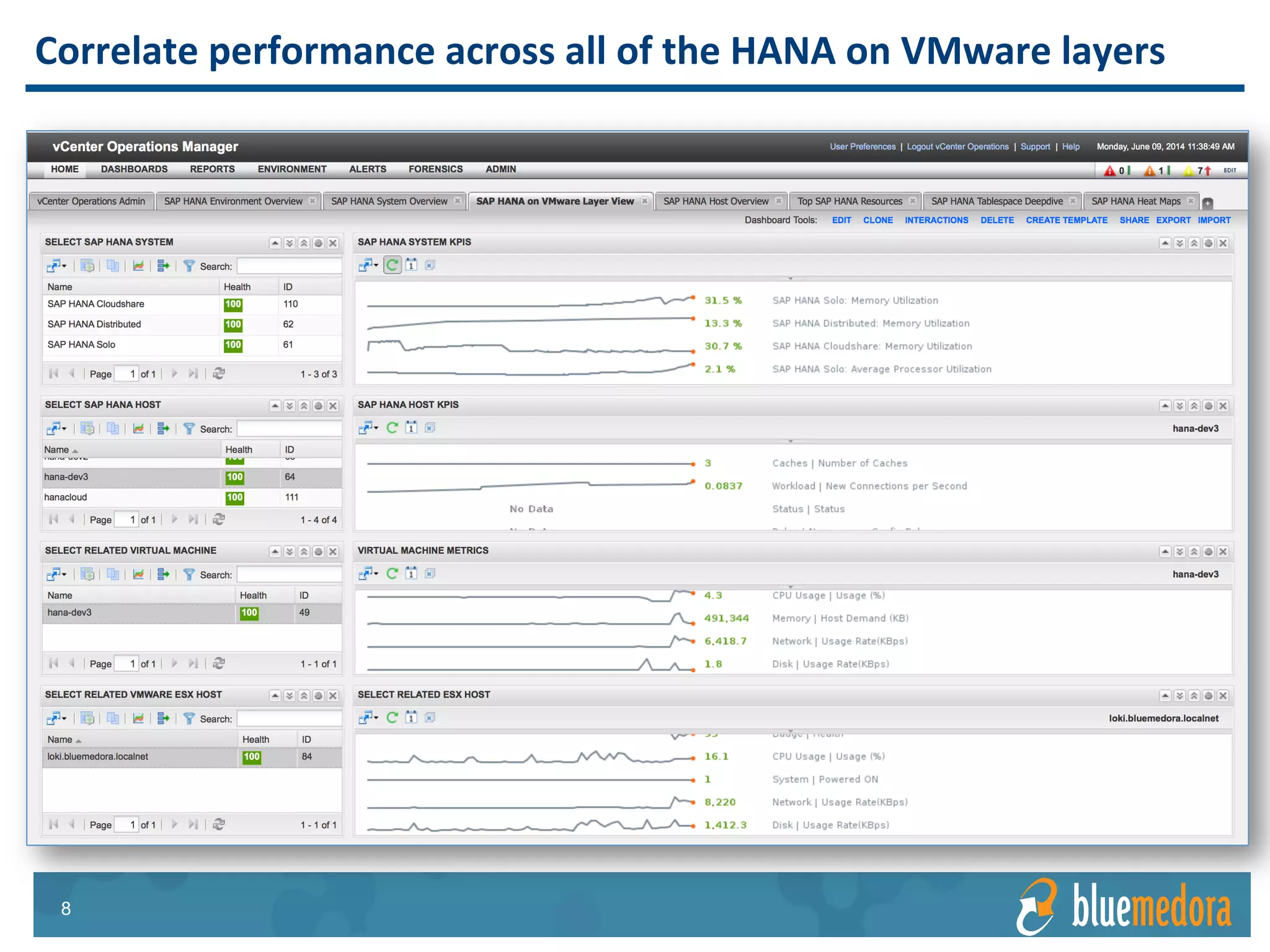Click the chart icon in Select Related VMware ESX Host
The width and height of the screenshot is (1270, 952).
(x=138, y=718)
